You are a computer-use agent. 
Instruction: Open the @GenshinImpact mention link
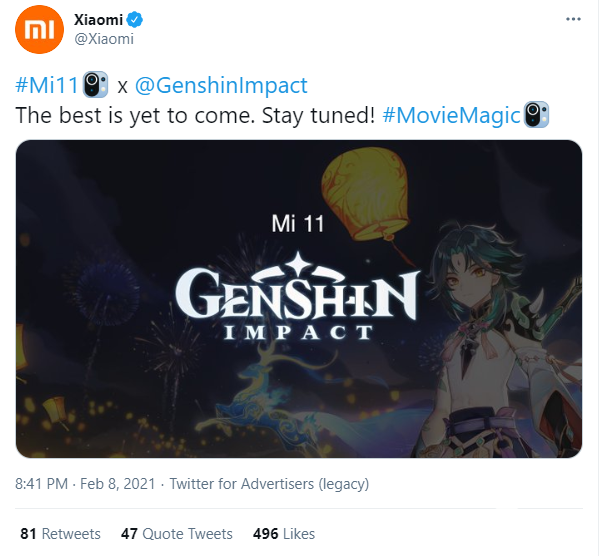pyautogui.click(x=221, y=85)
